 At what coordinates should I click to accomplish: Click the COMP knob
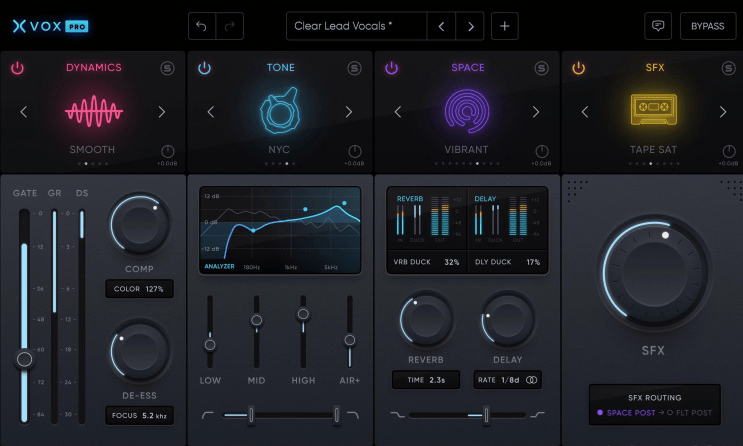(x=139, y=224)
